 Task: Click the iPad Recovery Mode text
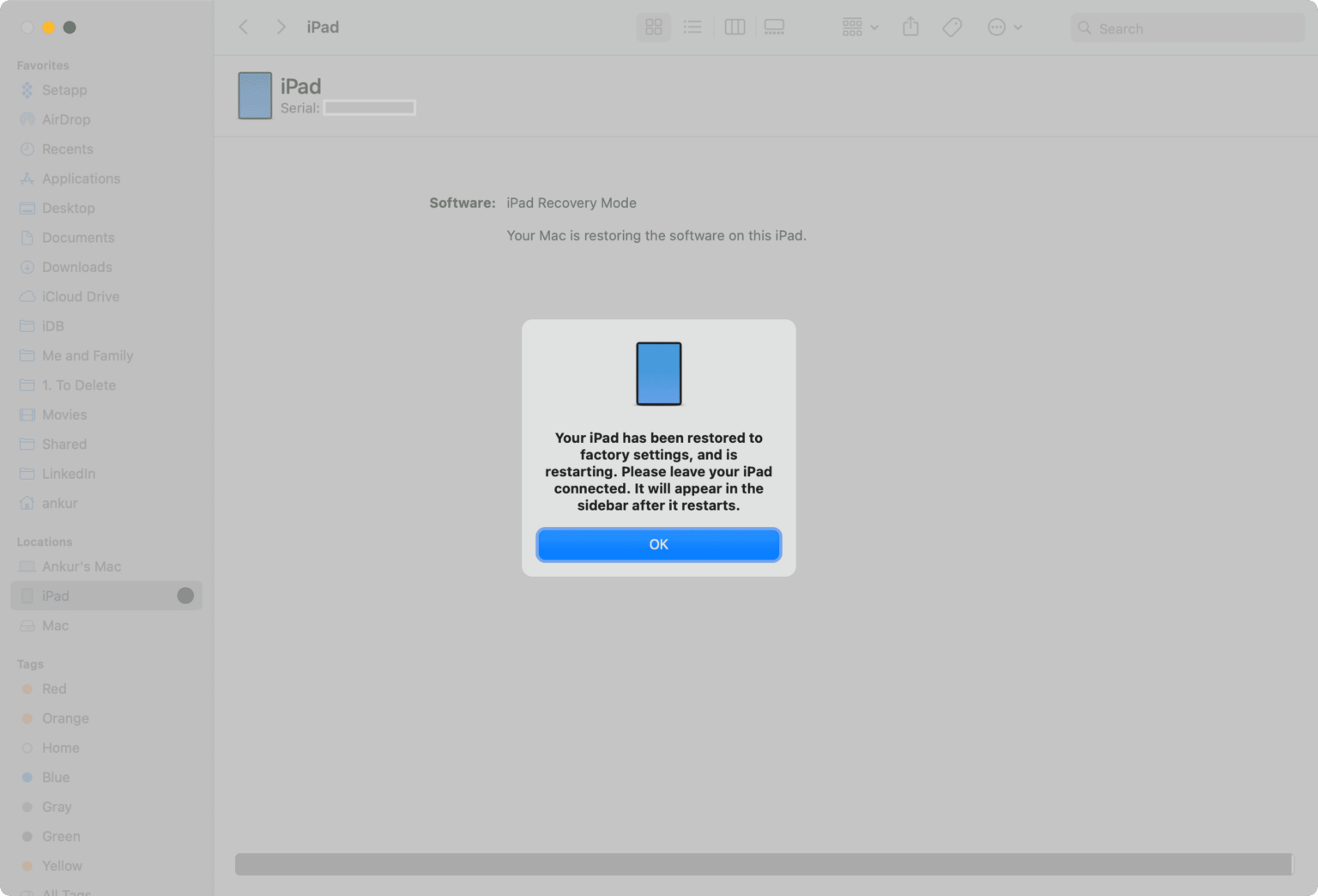[x=571, y=203]
